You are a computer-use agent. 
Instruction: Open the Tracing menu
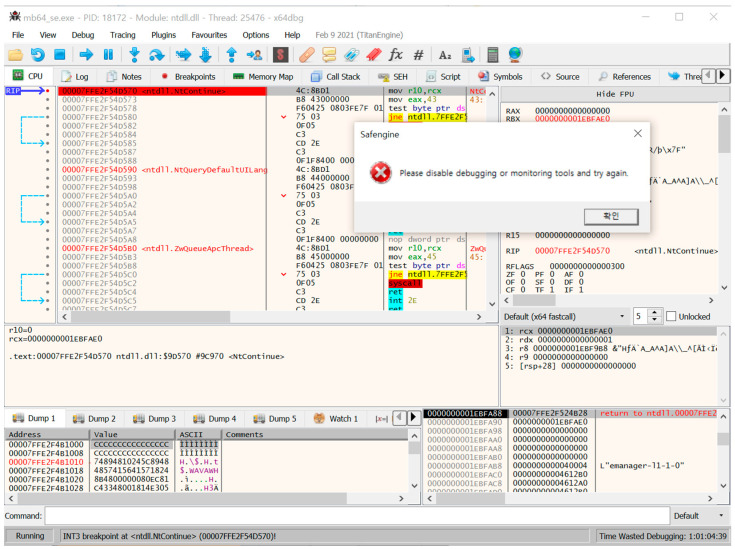pyautogui.click(x=122, y=35)
